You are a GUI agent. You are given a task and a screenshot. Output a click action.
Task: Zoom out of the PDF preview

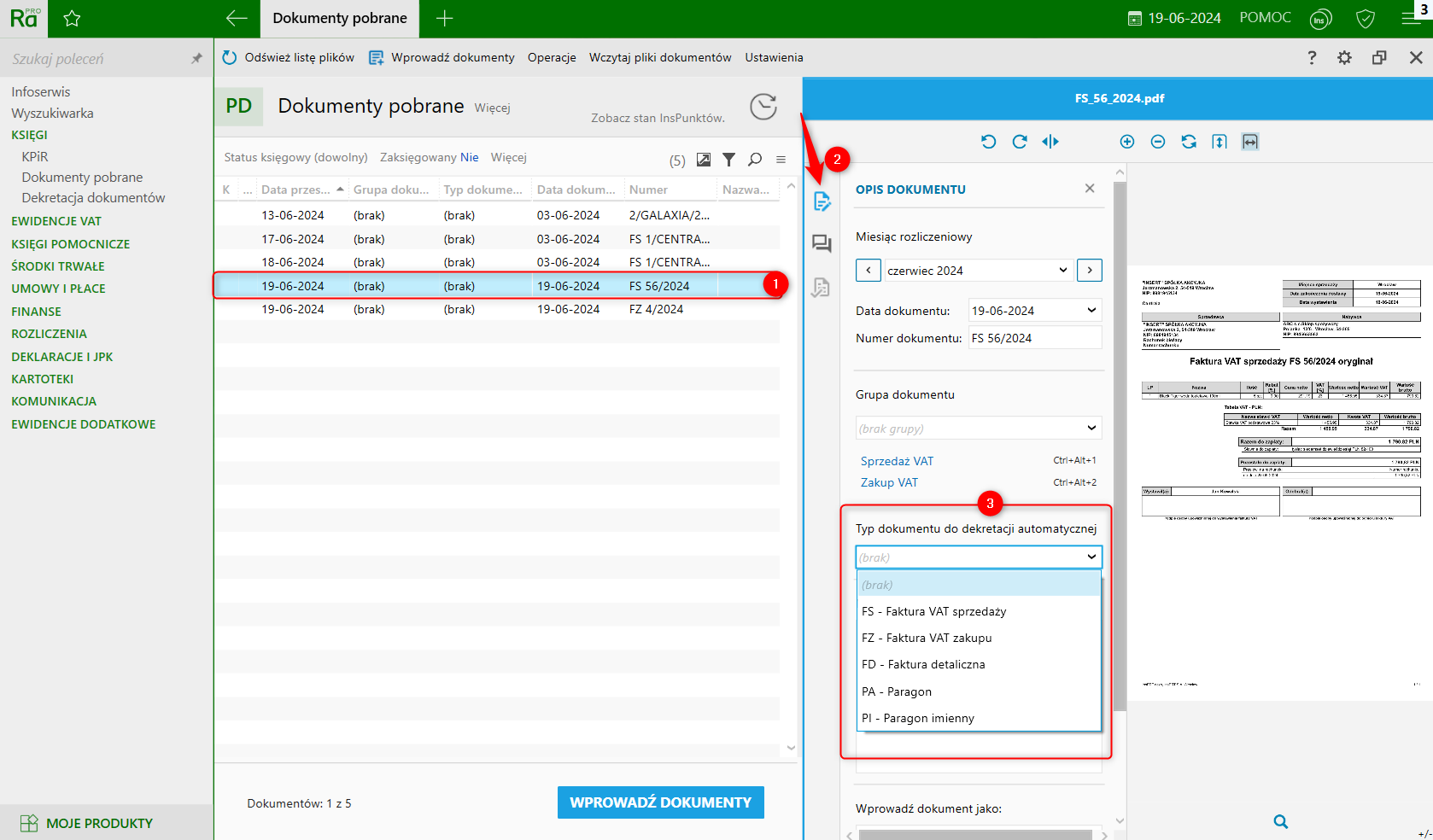(x=1157, y=142)
